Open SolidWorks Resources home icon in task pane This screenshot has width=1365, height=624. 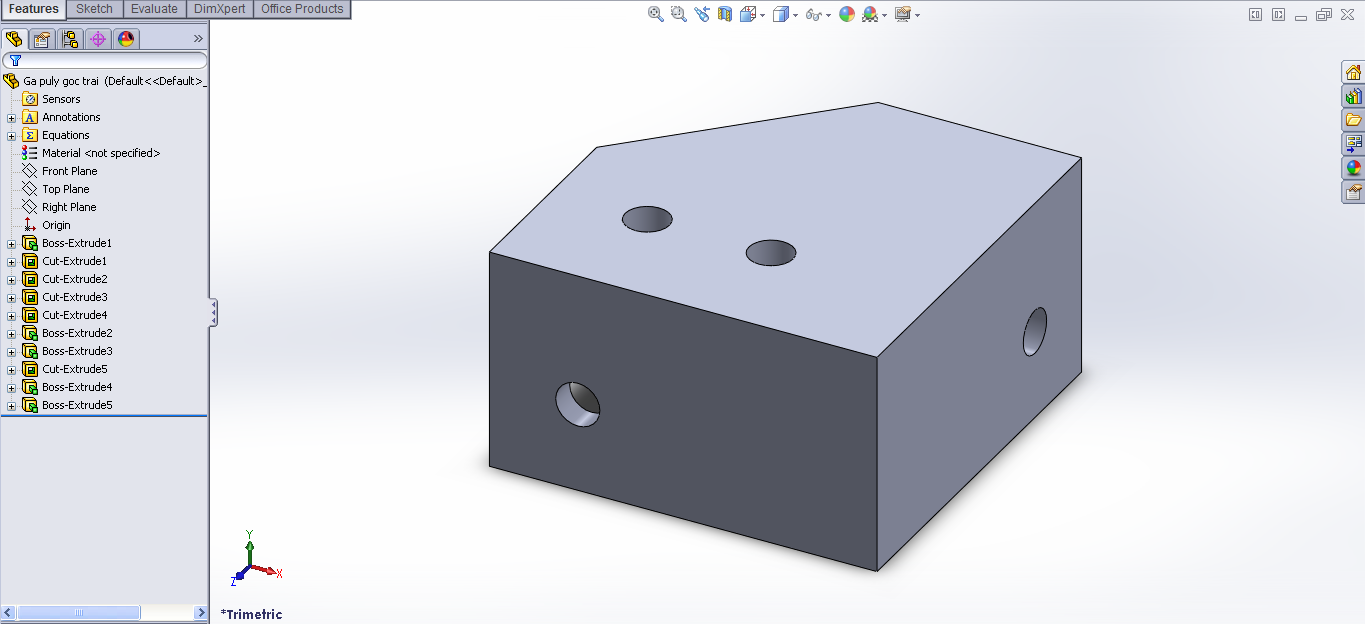[1353, 72]
